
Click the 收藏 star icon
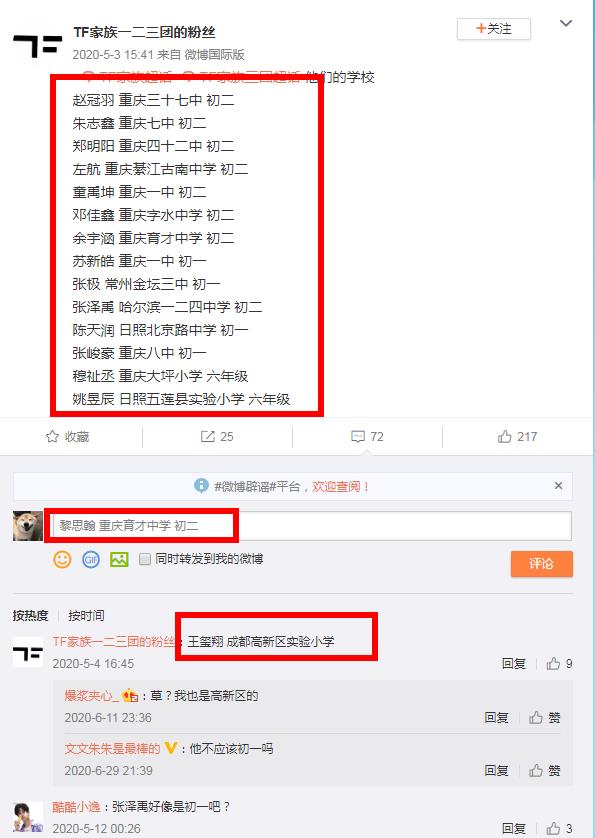pyautogui.click(x=52, y=437)
